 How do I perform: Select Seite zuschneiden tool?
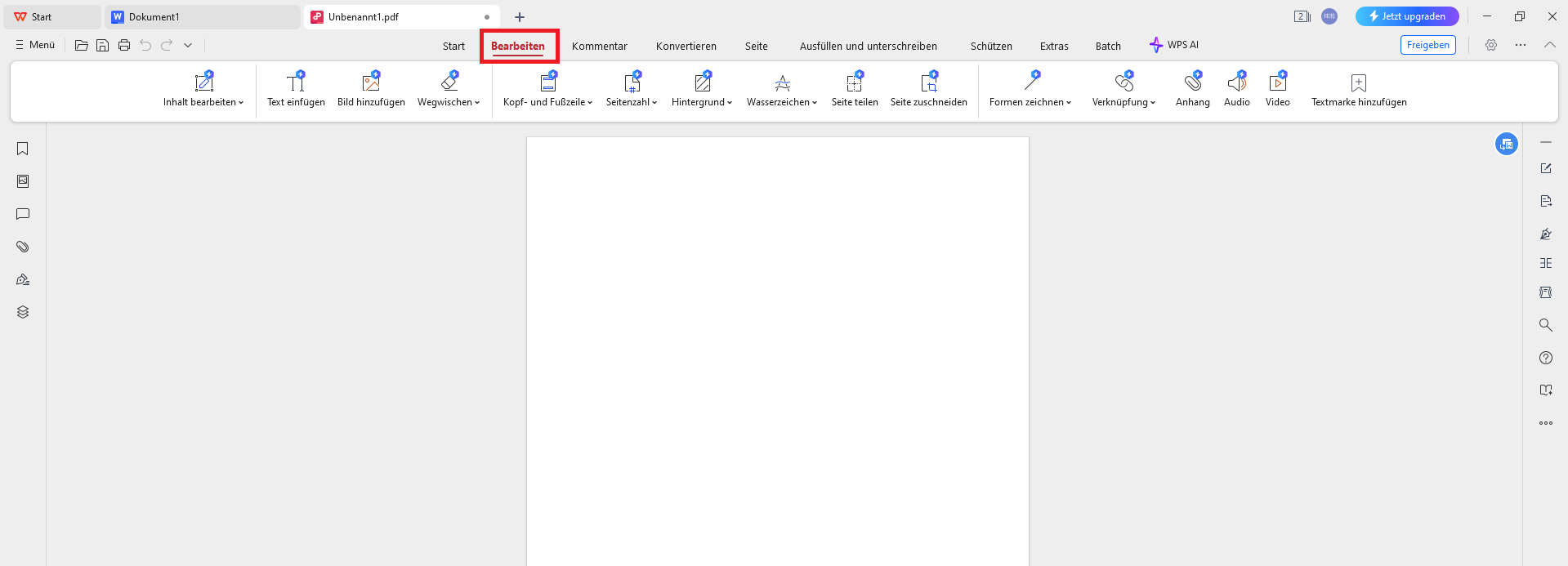click(x=929, y=91)
